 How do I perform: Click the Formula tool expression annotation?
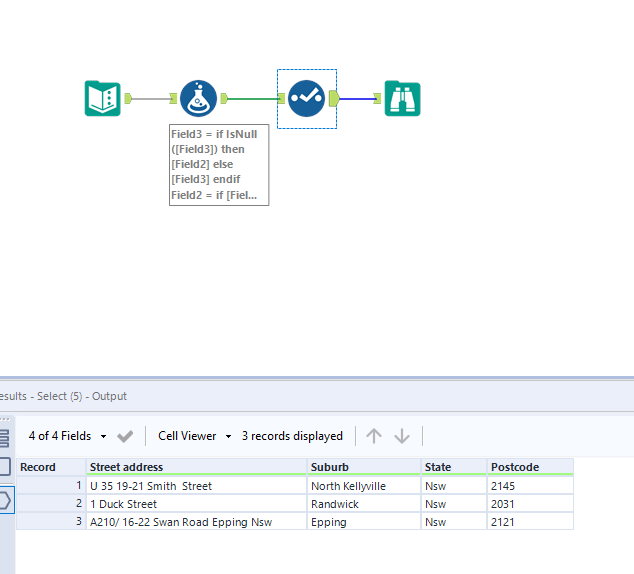click(219, 165)
